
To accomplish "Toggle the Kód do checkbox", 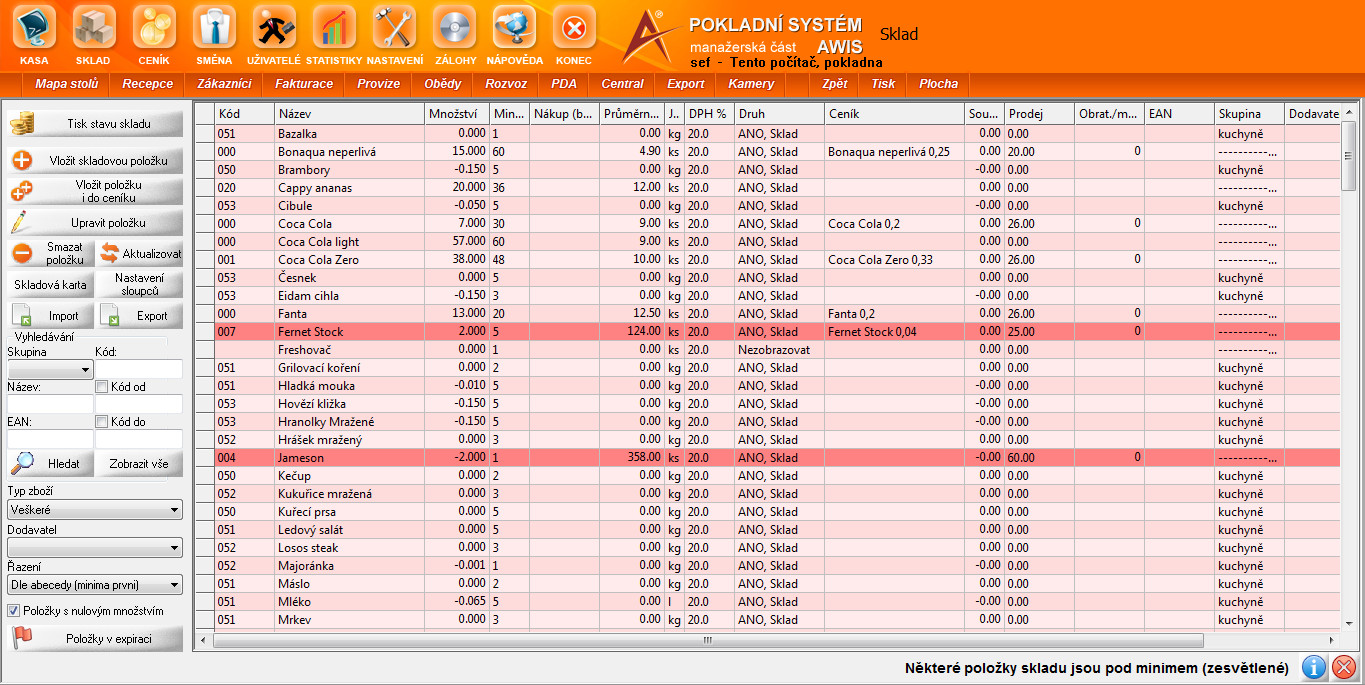I will coord(101,422).
